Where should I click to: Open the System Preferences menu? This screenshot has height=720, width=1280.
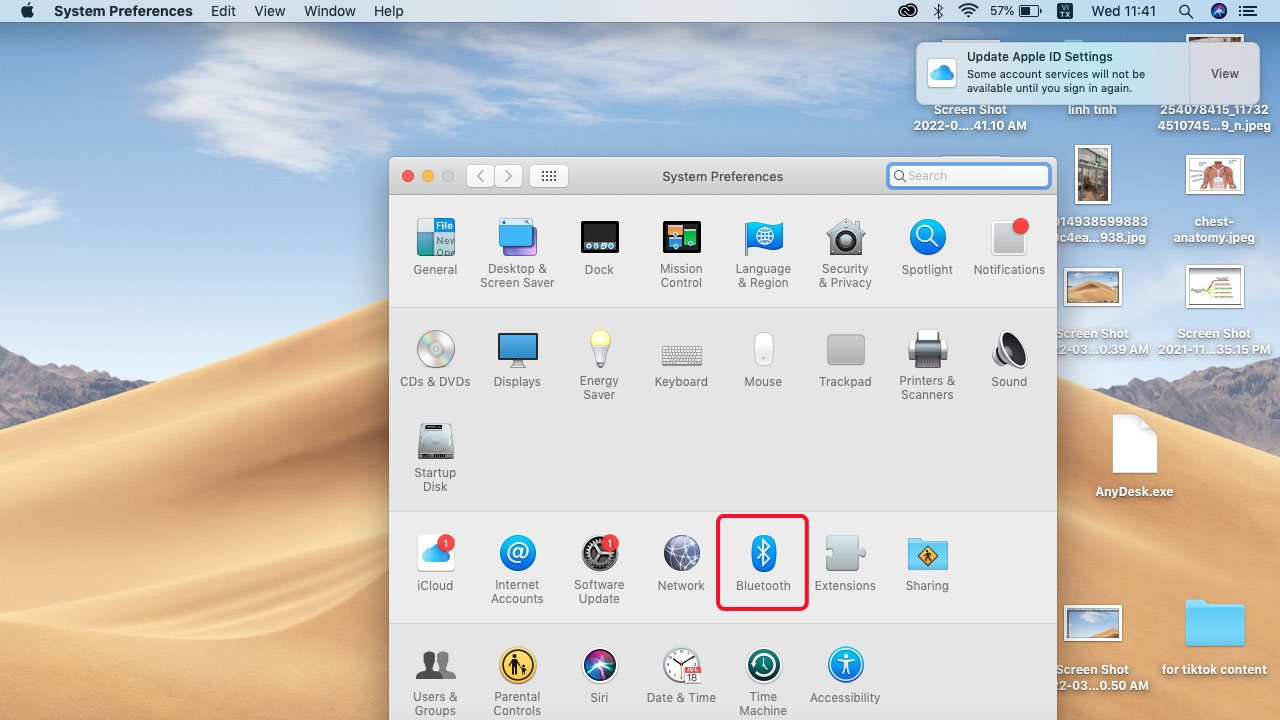(123, 11)
